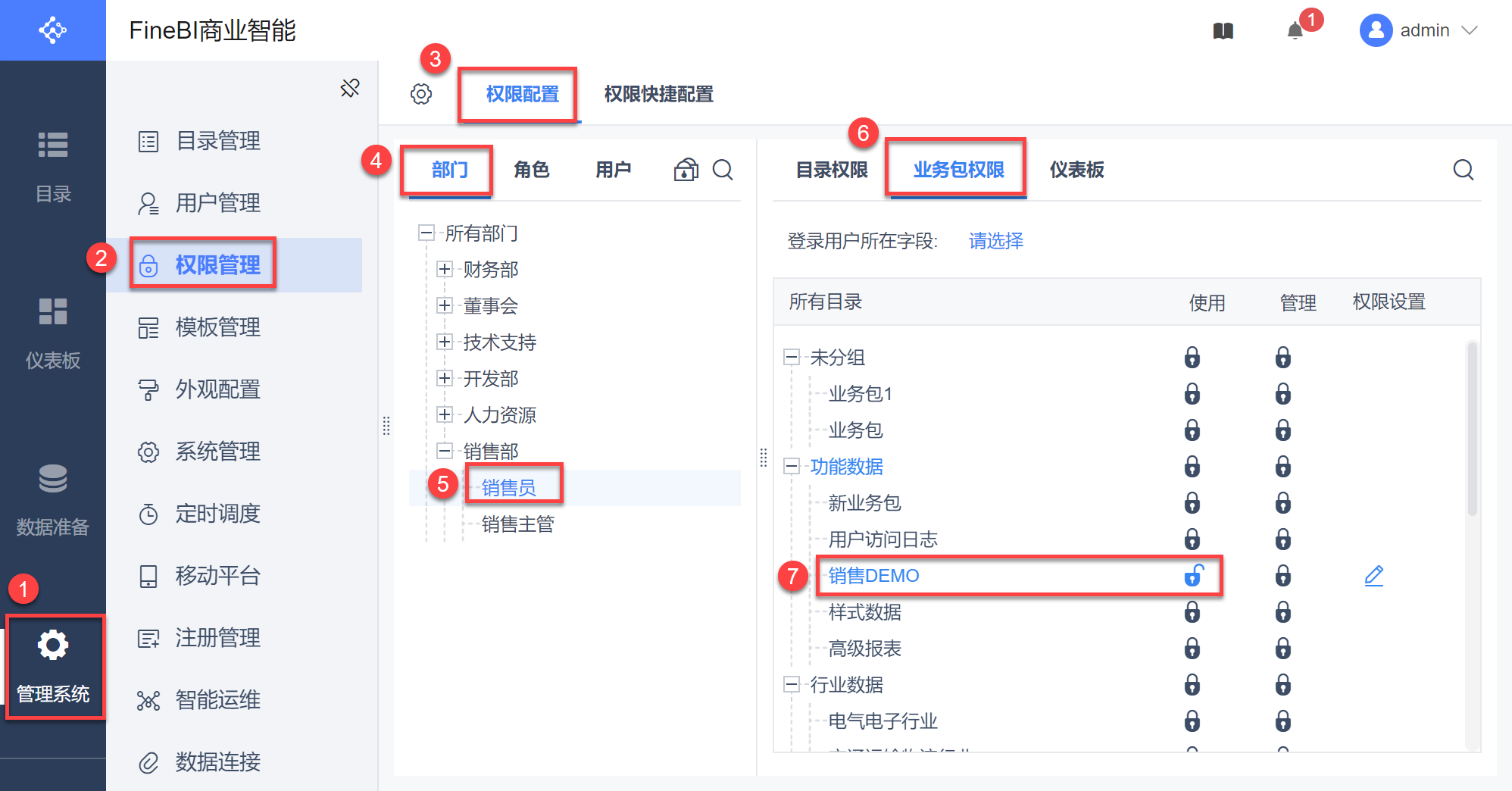
Task: Expand the 财务部 department node
Action: pos(445,269)
